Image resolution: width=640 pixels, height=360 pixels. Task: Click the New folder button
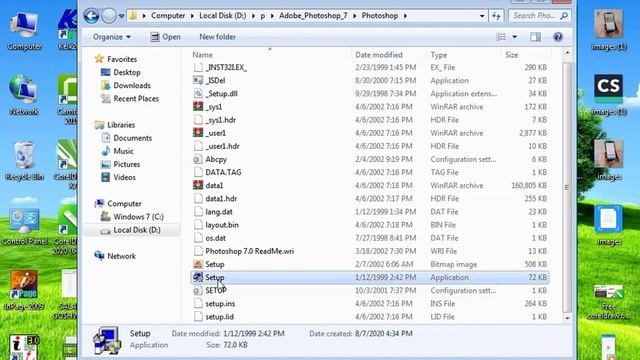(217, 37)
